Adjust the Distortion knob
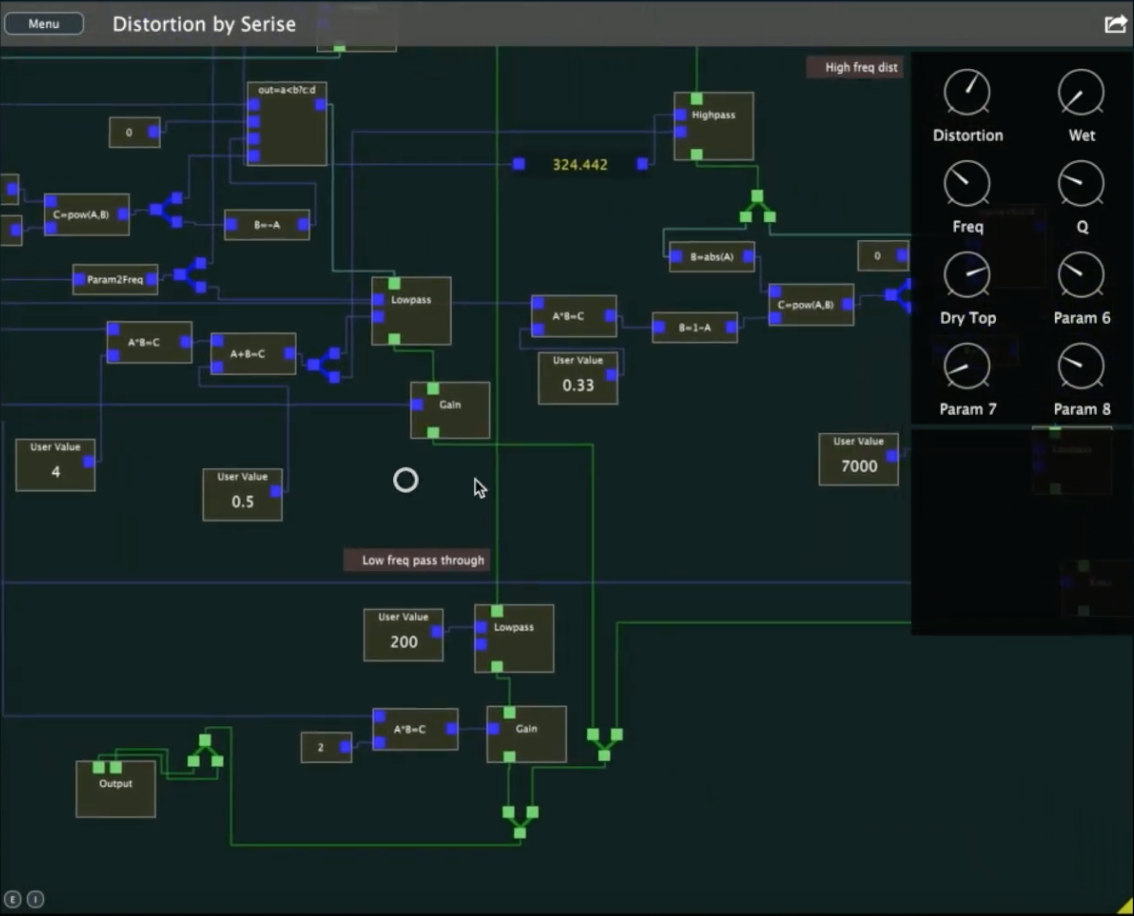The height and width of the screenshot is (916, 1134). [x=967, y=93]
